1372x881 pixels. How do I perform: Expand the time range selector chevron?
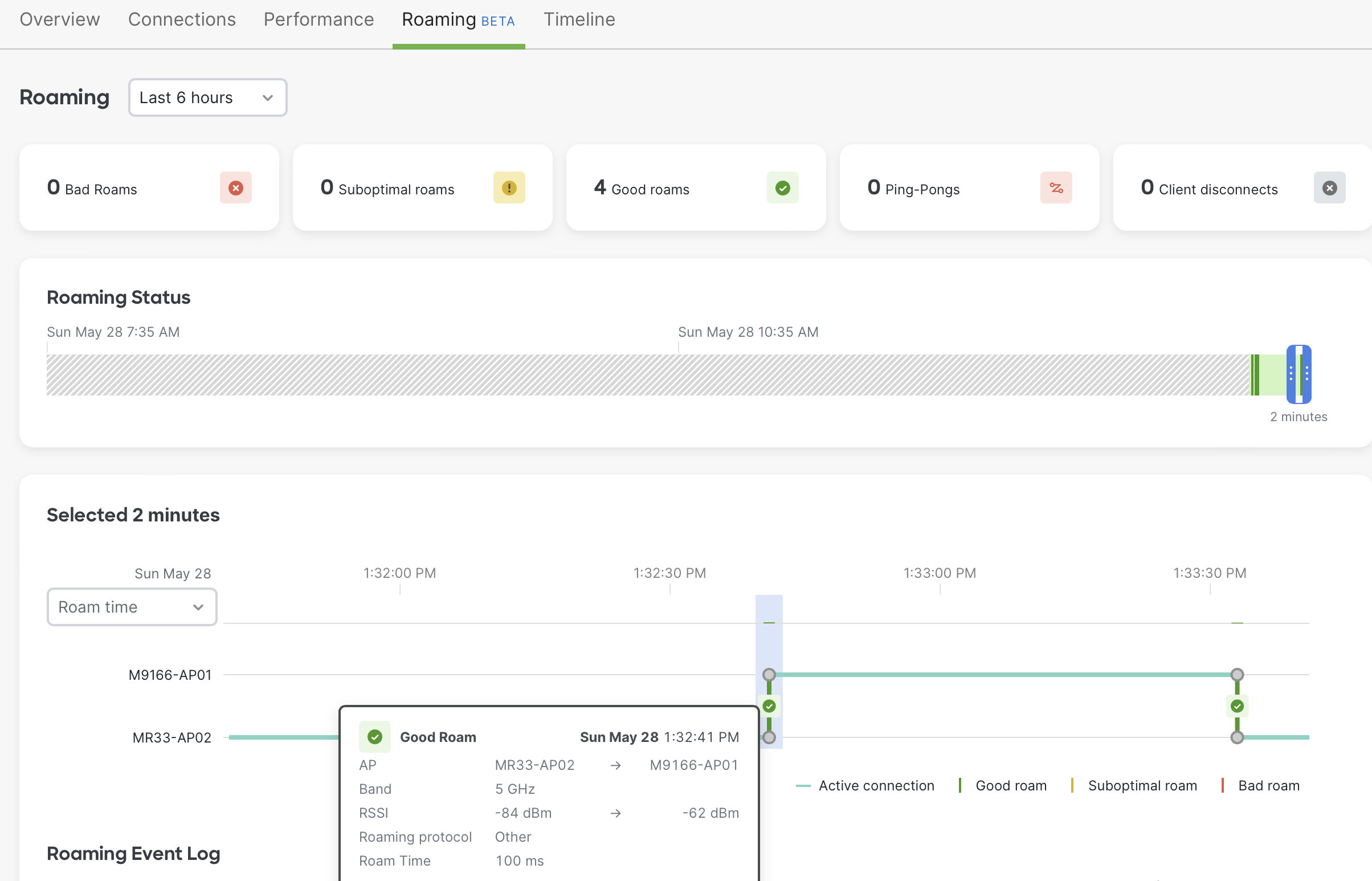267,97
